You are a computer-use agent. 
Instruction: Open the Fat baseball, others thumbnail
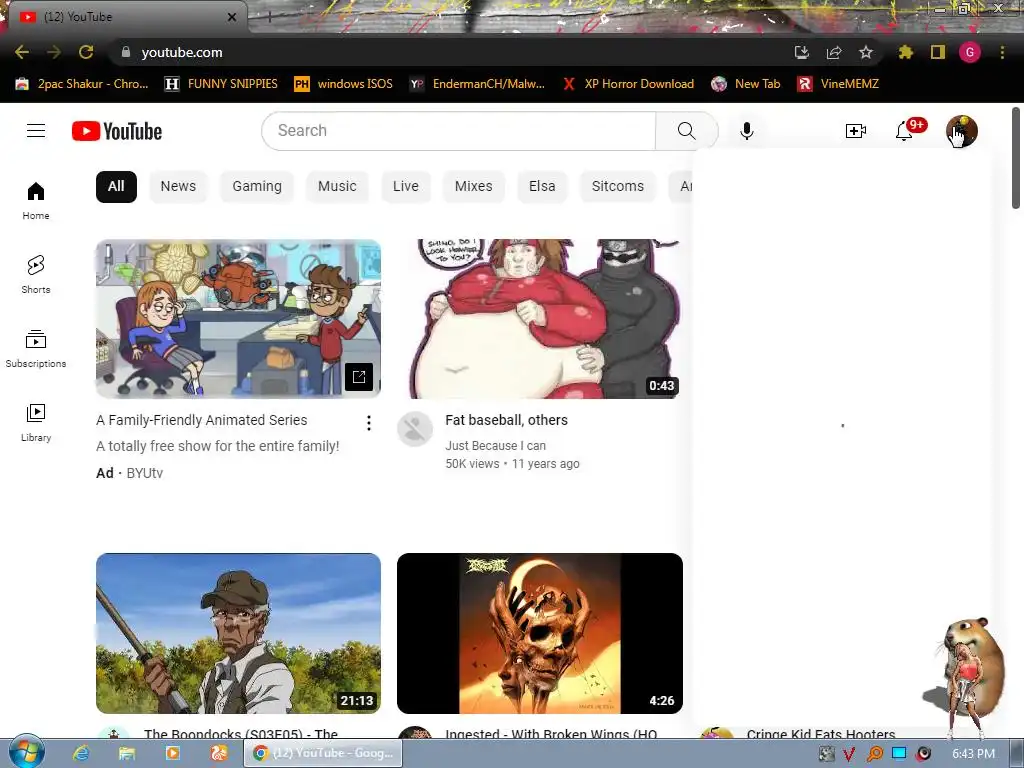[x=540, y=319]
